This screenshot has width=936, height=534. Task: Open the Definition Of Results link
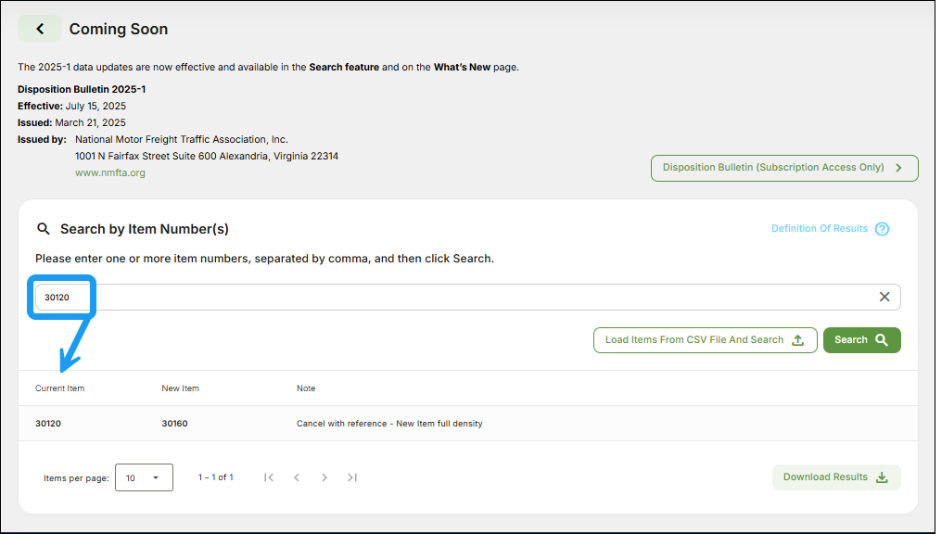(819, 229)
